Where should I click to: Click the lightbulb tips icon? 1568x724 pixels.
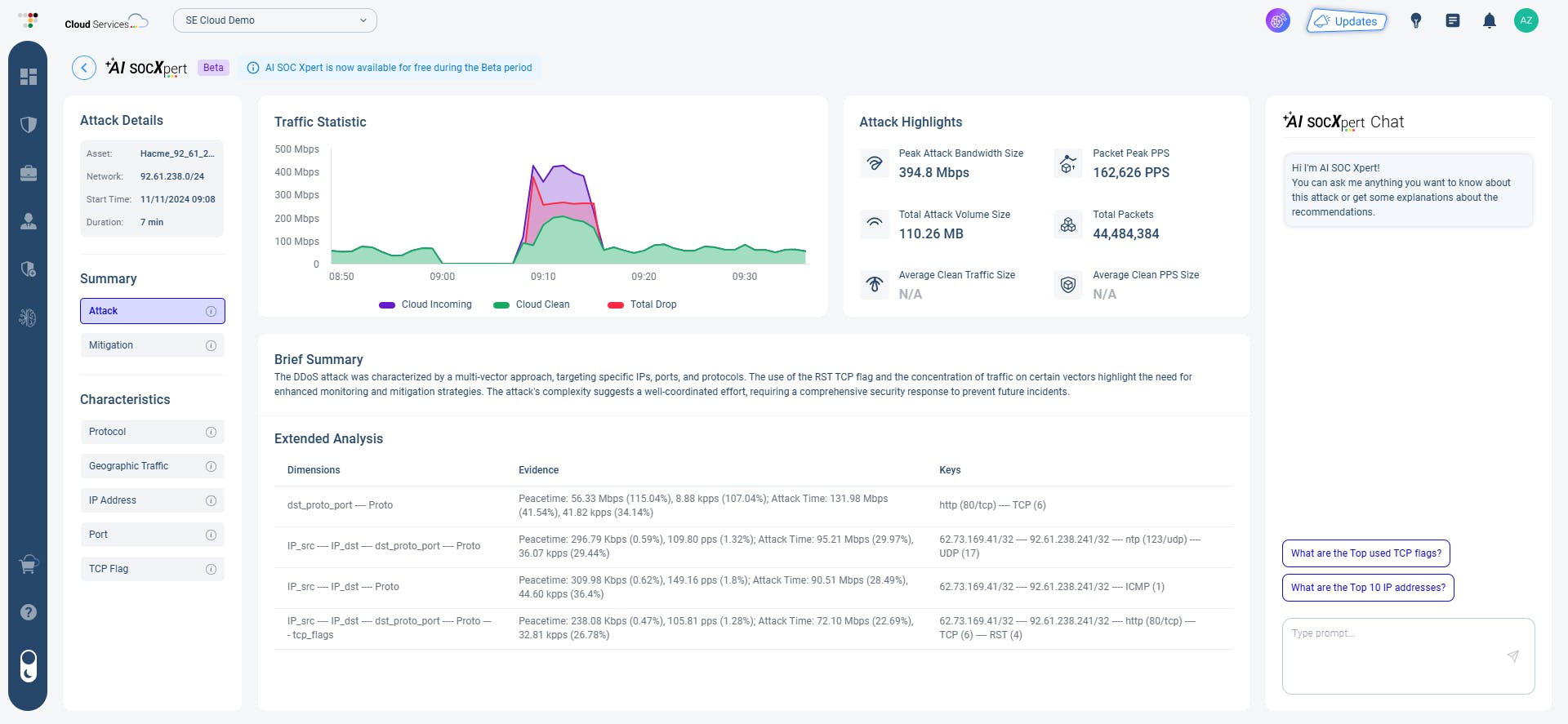coord(1416,21)
